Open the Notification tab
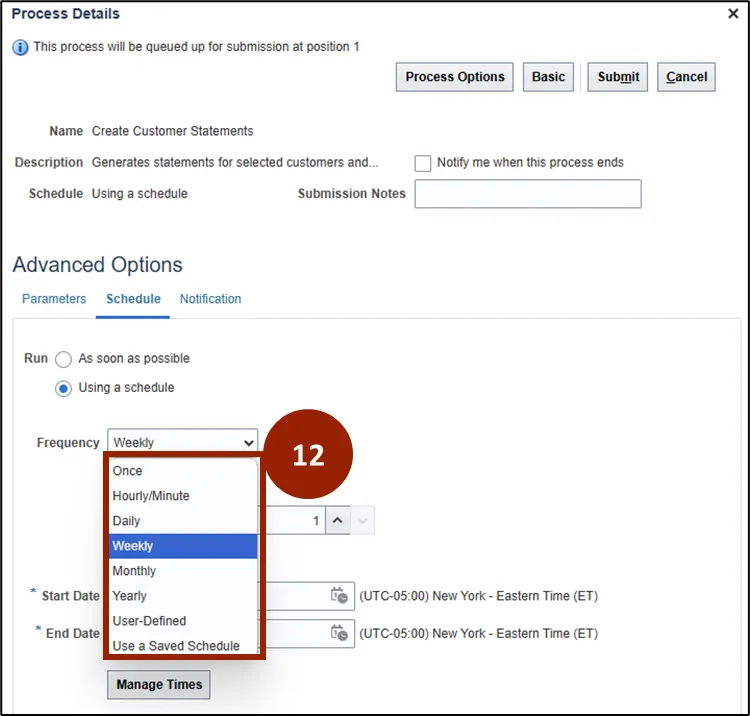 [210, 299]
